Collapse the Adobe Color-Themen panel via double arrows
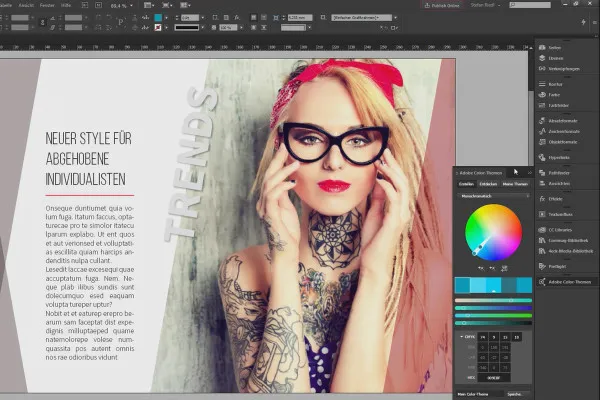Screen dimensions: 600x400 [530, 173]
